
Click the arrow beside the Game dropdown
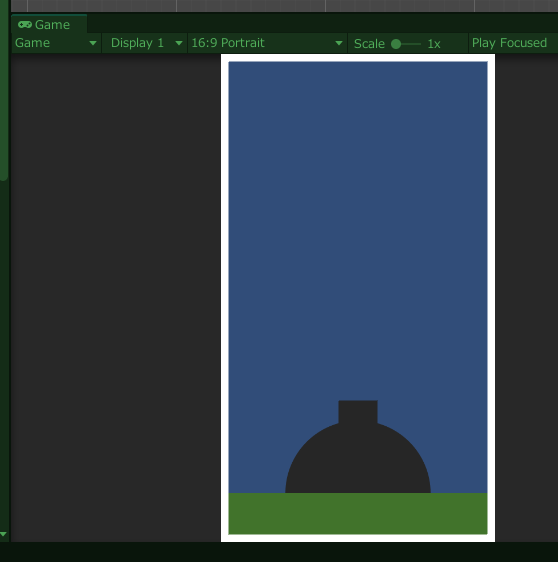[93, 43]
